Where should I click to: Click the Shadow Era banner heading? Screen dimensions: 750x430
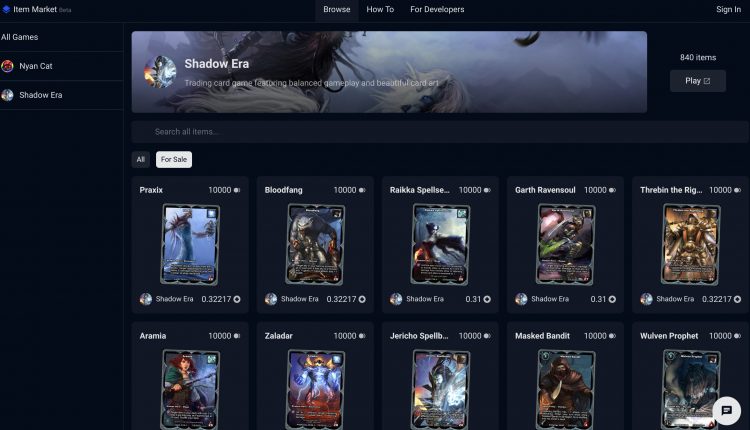click(217, 64)
